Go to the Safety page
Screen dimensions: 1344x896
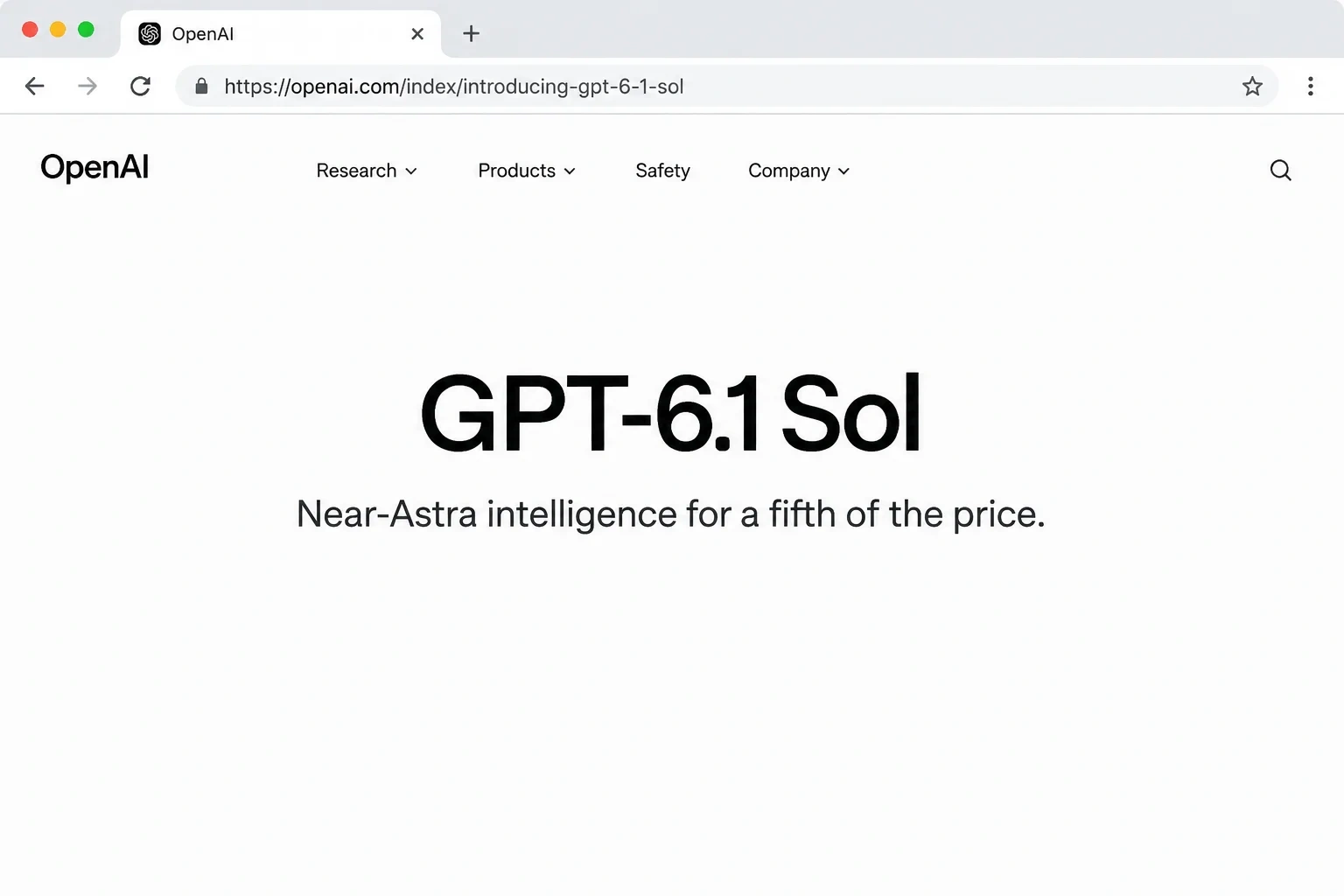click(x=662, y=171)
